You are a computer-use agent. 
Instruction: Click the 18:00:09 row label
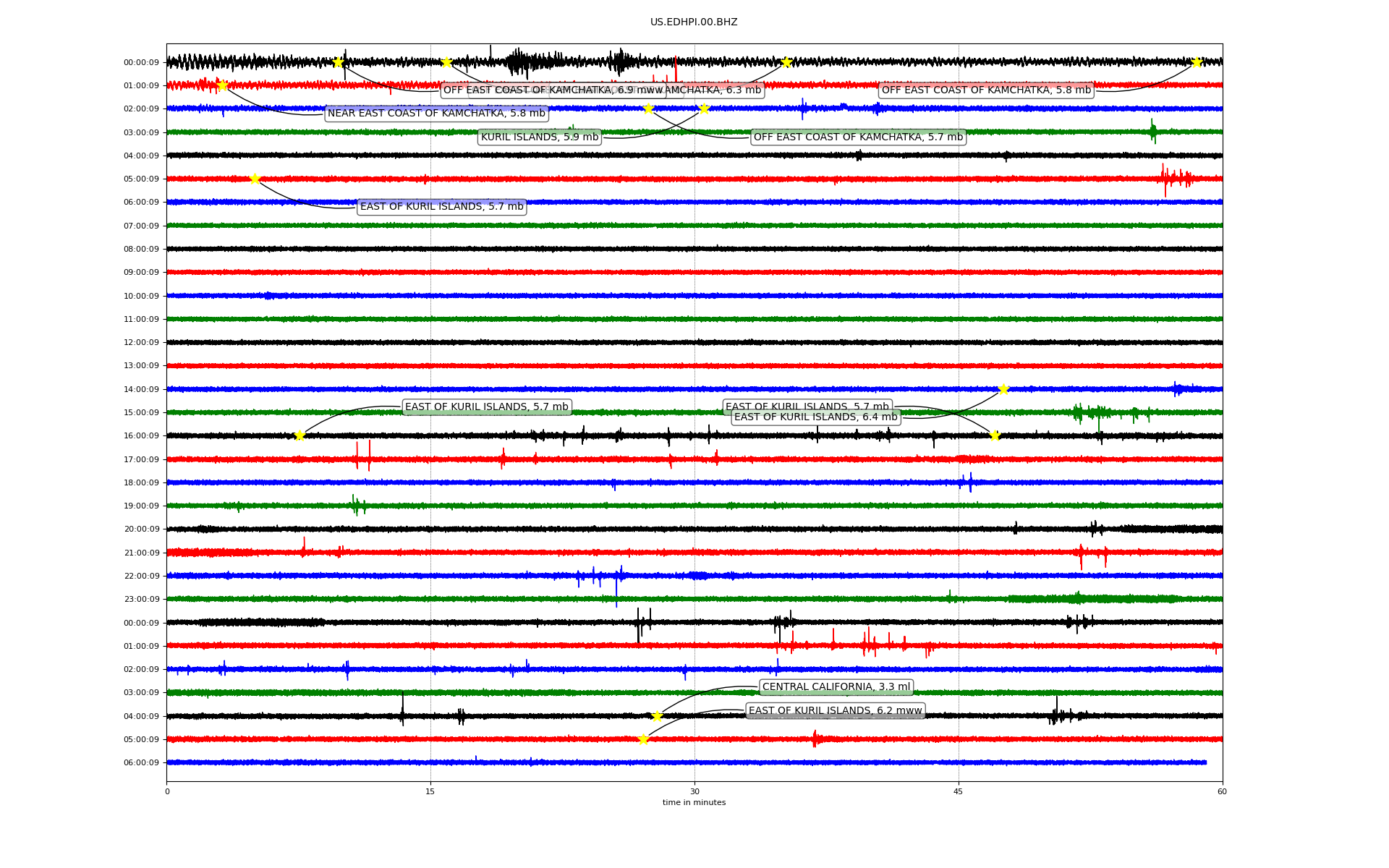[141, 482]
